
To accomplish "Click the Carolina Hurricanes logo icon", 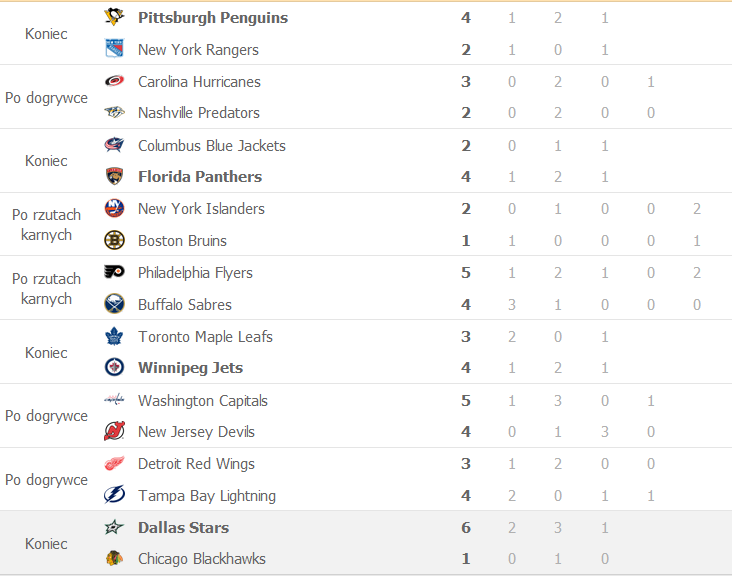I will tap(114, 81).
